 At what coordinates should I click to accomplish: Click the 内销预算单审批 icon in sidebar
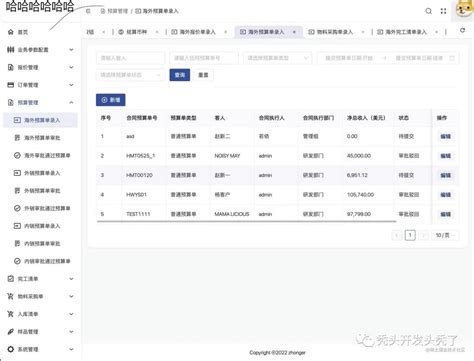(x=17, y=243)
